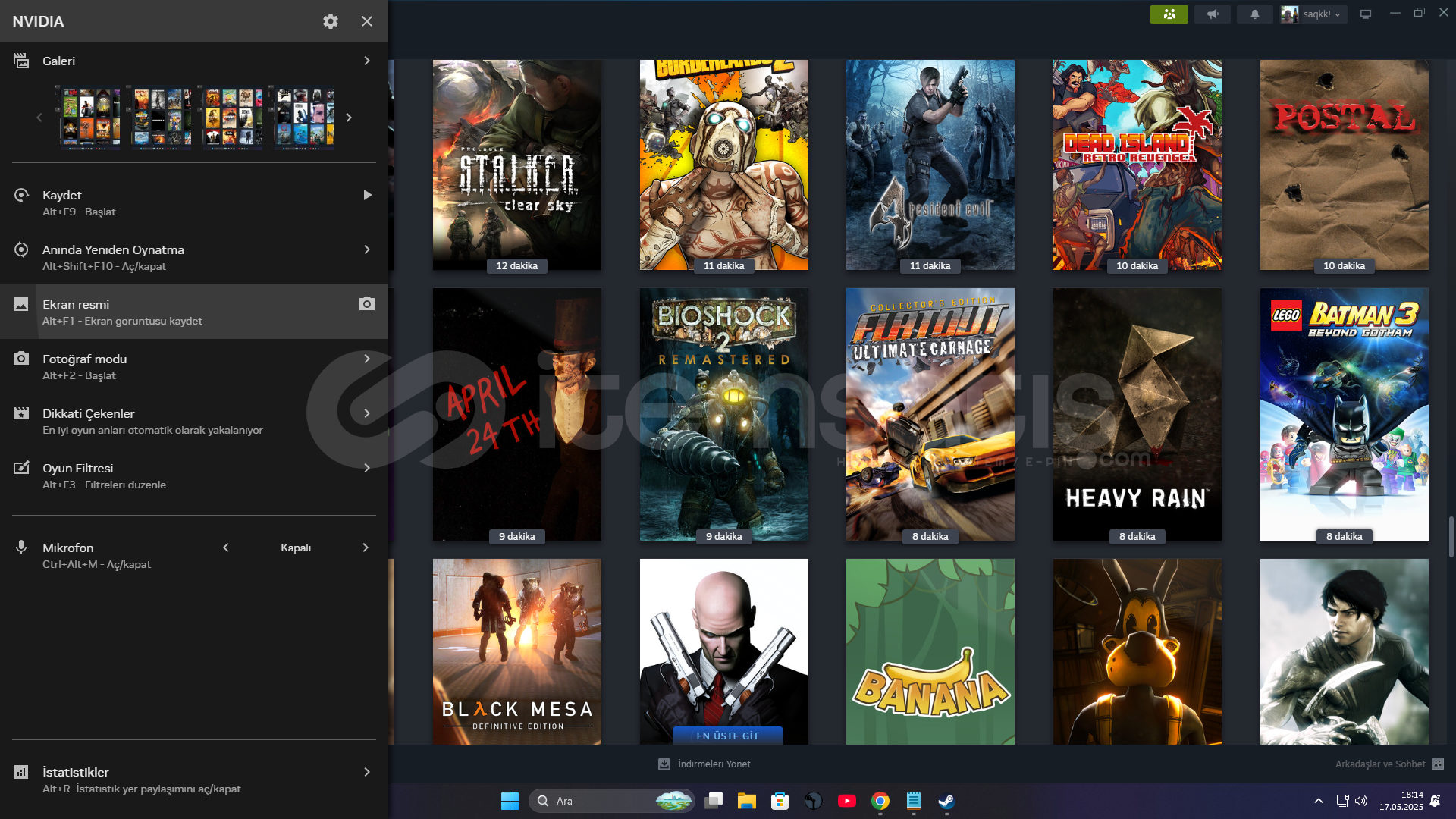Click the Anında Yeniden Oynatma icon
Image resolution: width=1456 pixels, height=819 pixels.
[21, 249]
